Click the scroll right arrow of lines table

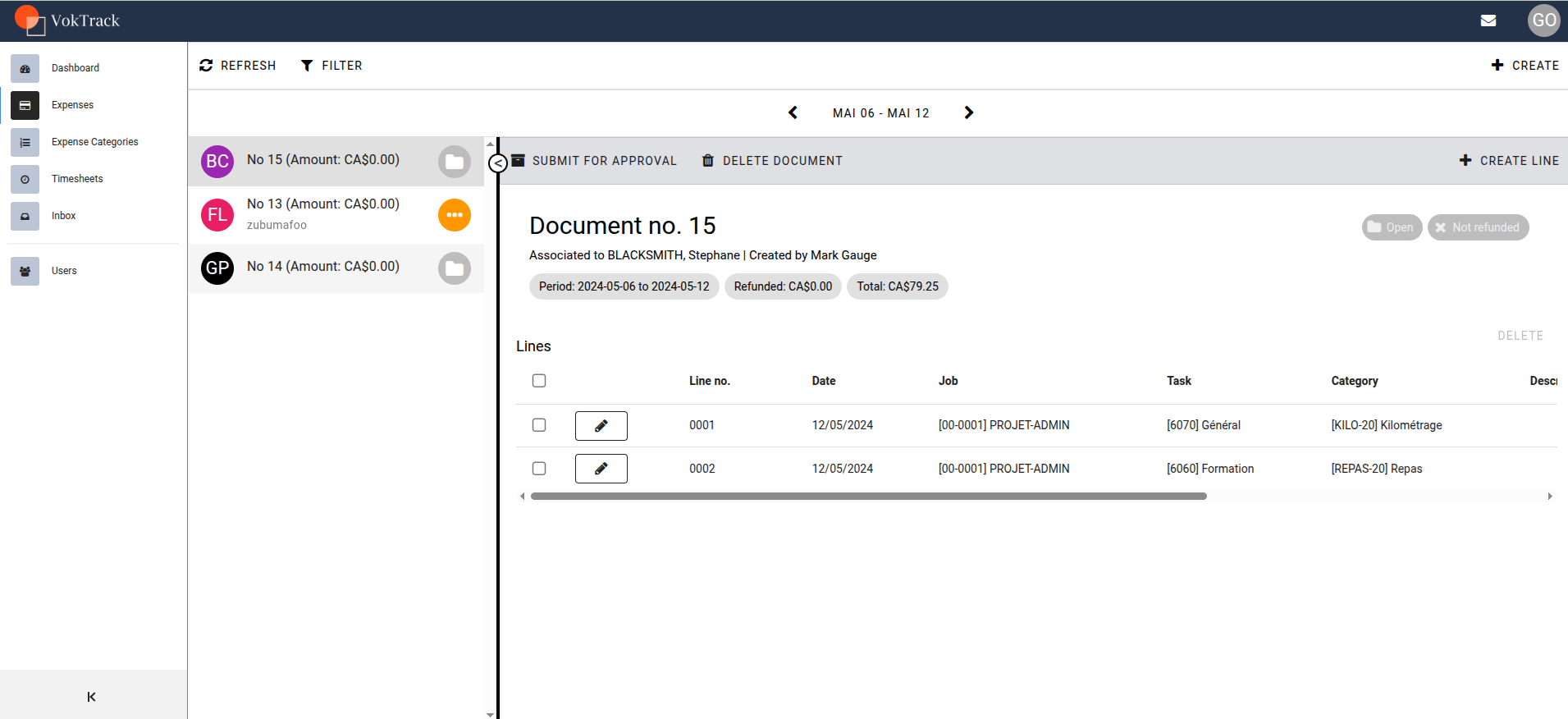point(1550,497)
